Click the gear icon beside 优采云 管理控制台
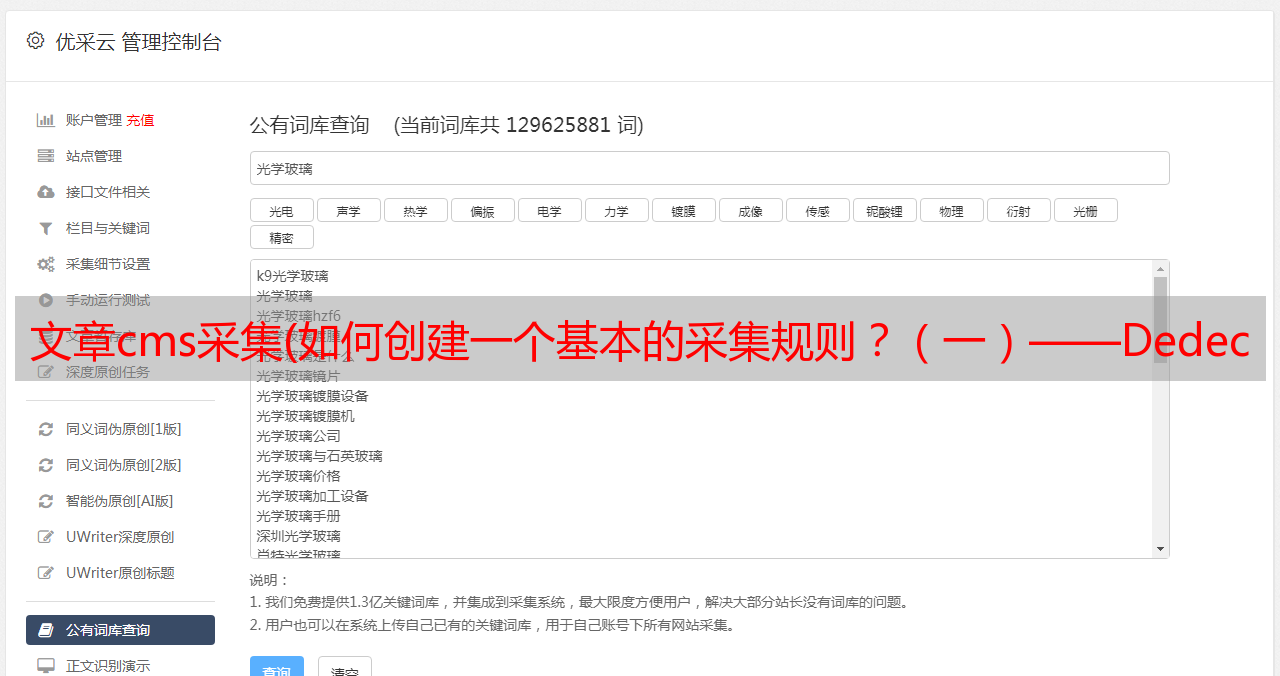The width and height of the screenshot is (1280, 676). click(x=36, y=41)
